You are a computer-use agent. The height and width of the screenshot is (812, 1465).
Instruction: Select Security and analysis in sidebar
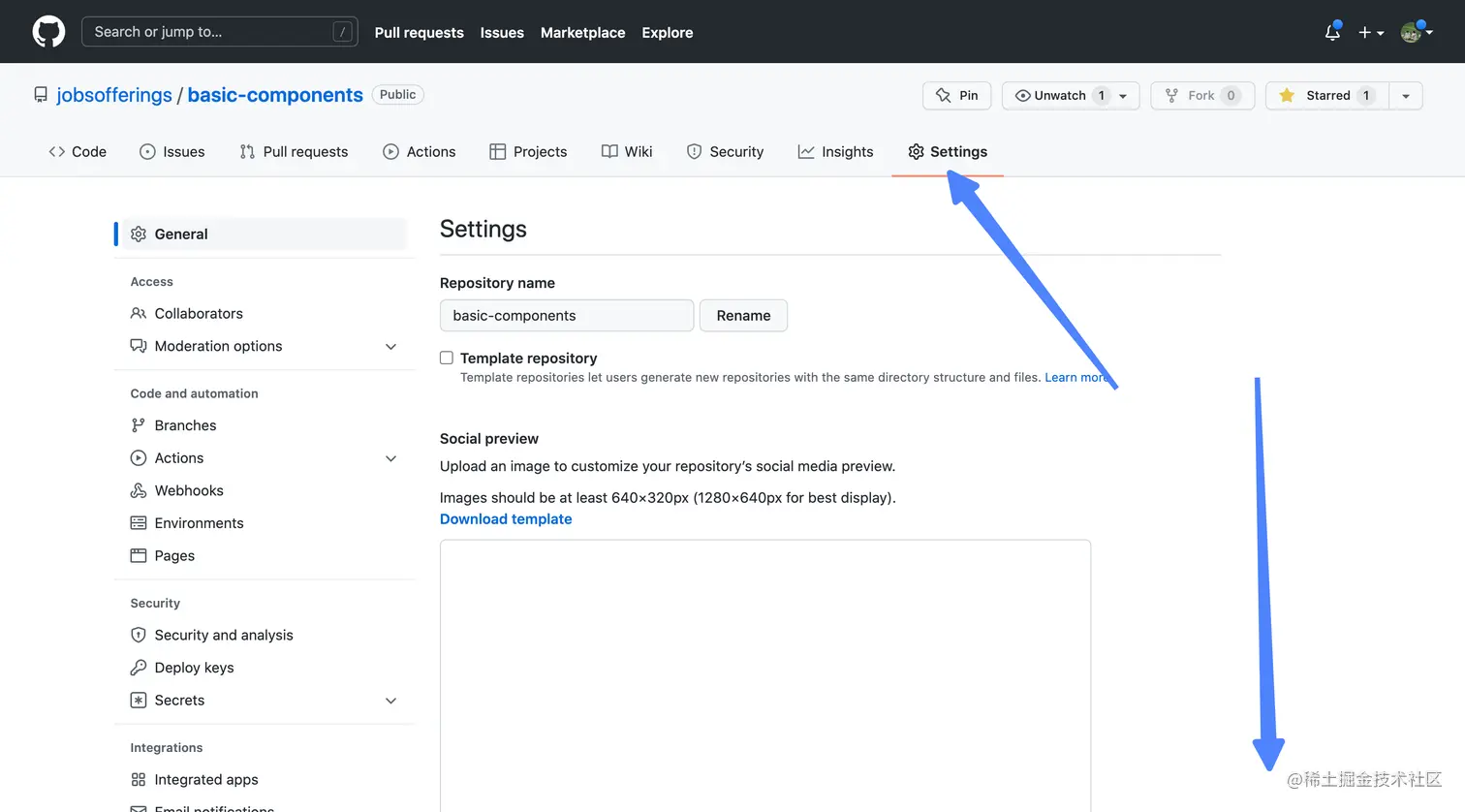click(x=224, y=635)
